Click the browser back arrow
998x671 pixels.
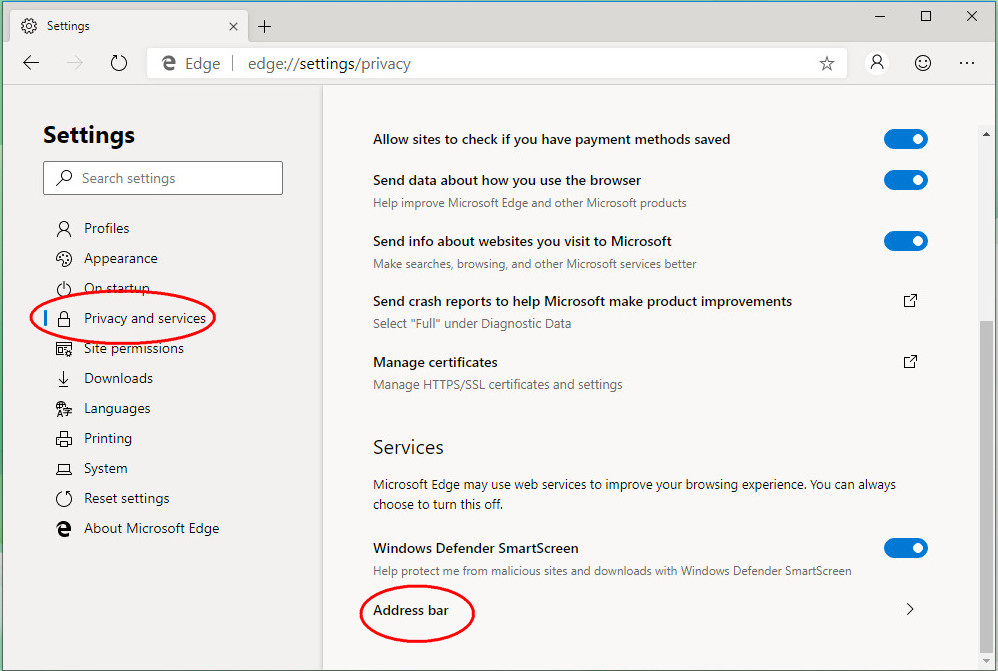pyautogui.click(x=31, y=63)
